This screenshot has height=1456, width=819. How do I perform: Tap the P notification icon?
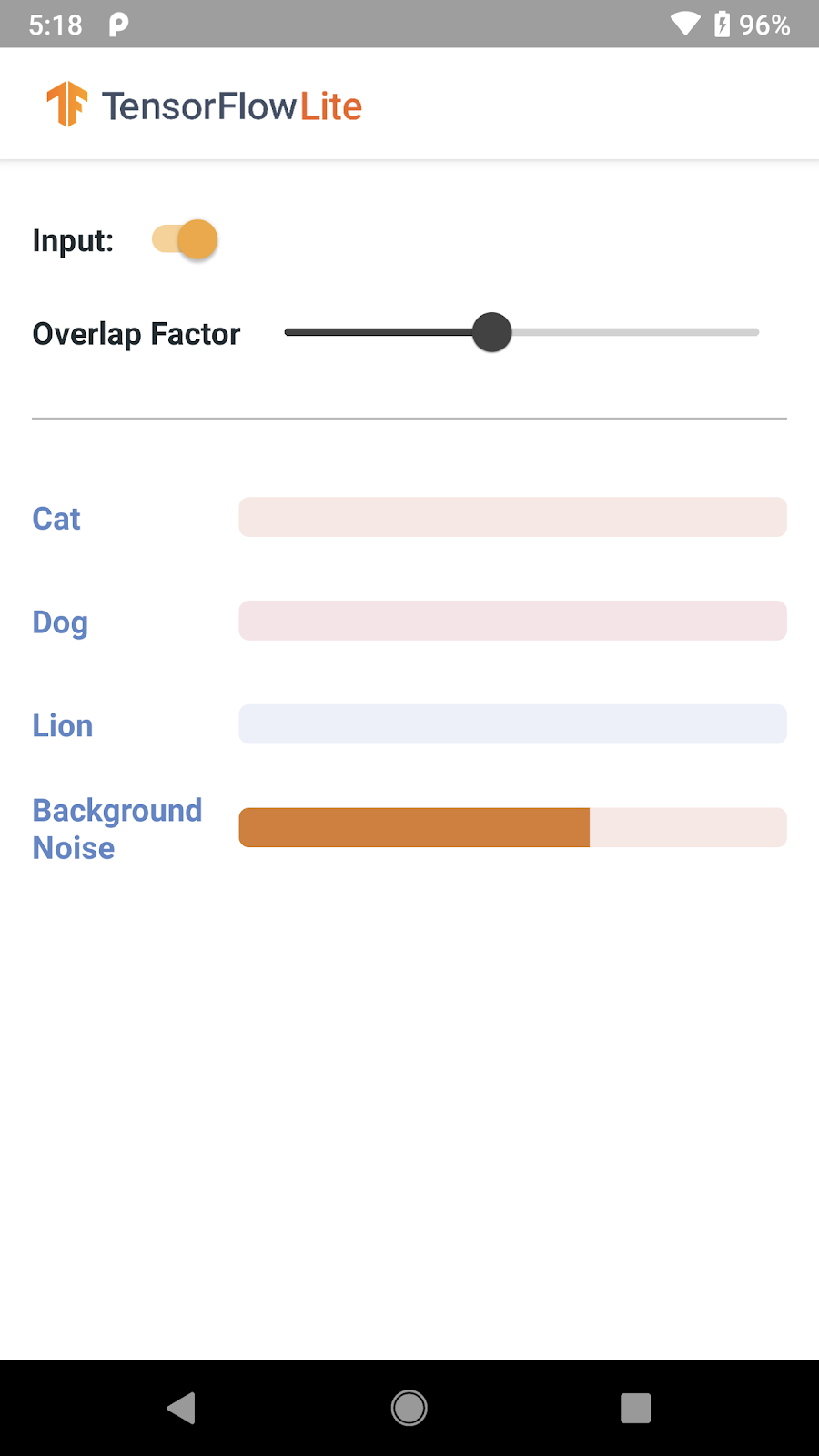point(118,25)
